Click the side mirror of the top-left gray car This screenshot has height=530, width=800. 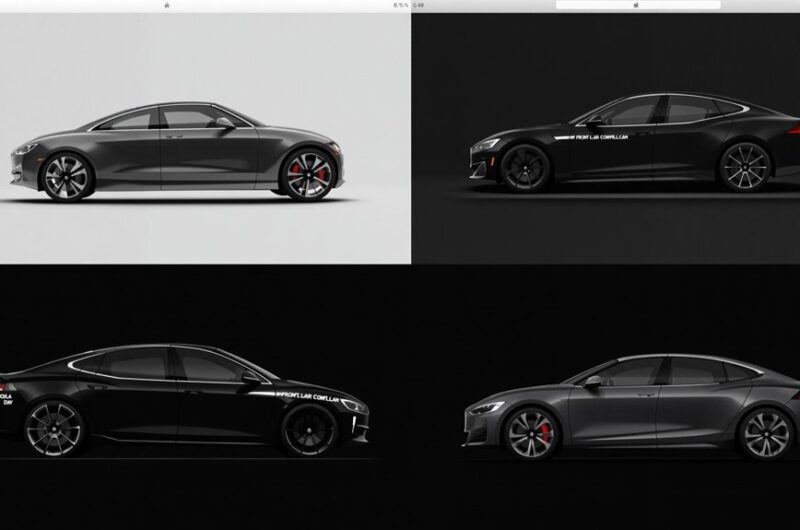[x=226, y=123]
